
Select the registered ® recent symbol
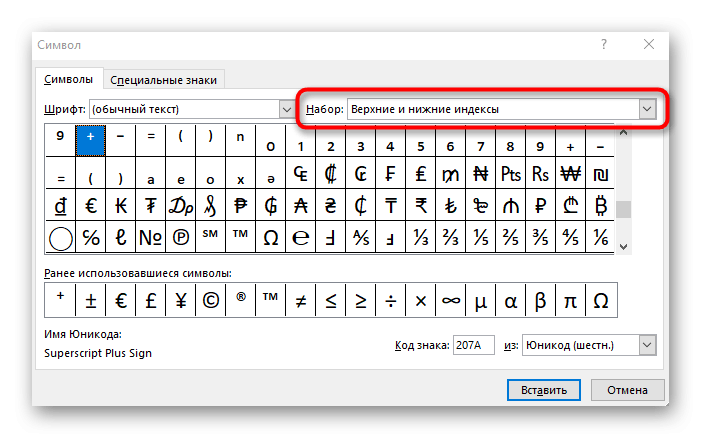(x=240, y=300)
